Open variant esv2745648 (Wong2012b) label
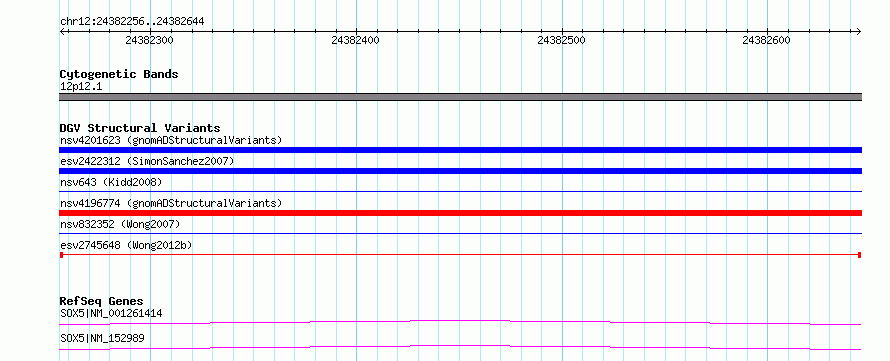This screenshot has height=361, width=890. [x=126, y=245]
